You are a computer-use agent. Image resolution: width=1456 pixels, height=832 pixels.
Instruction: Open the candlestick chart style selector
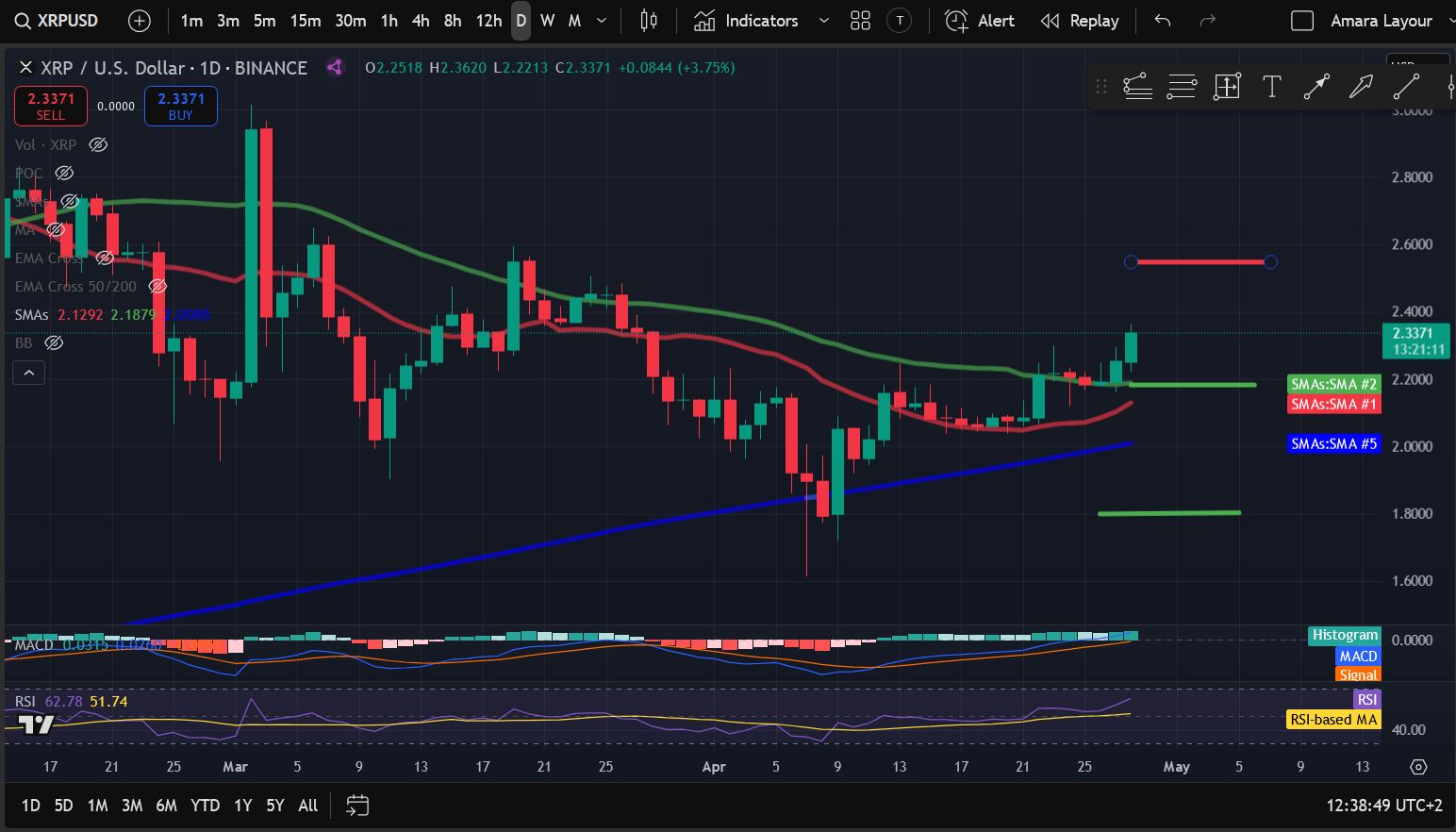(x=649, y=21)
